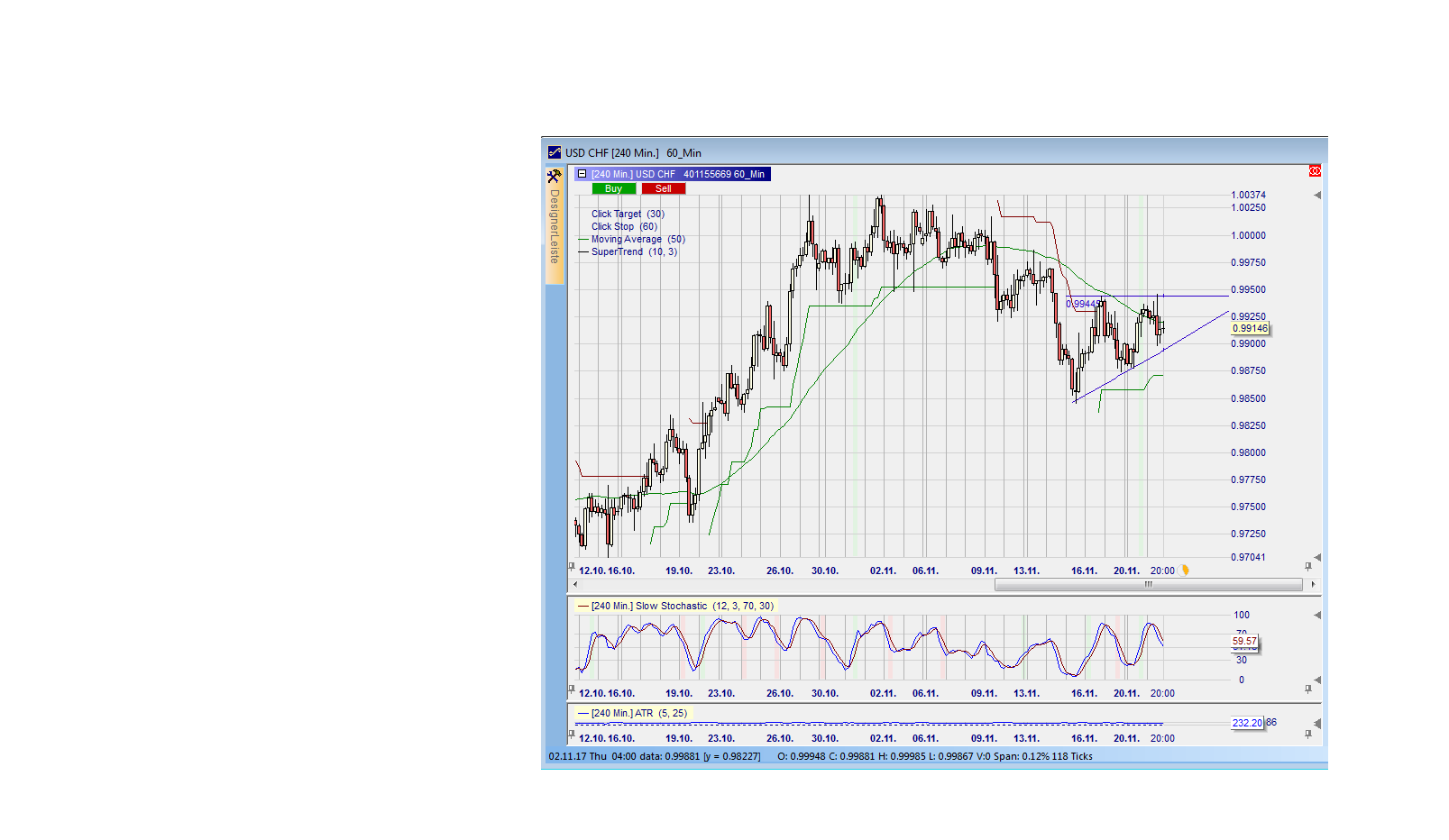Viewport: 1449px width, 840px height.
Task: Click the pushpin icon at bottom-left of the chart
Action: point(571,567)
